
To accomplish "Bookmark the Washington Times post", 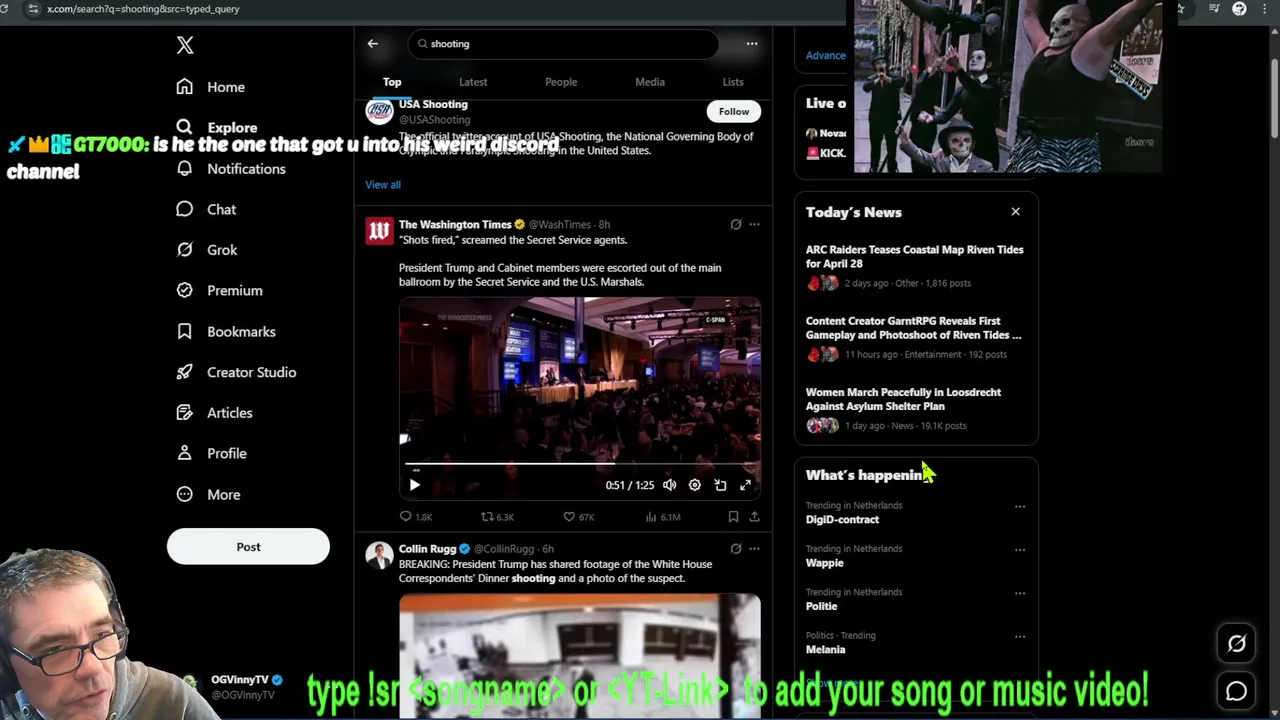I will pyautogui.click(x=733, y=517).
